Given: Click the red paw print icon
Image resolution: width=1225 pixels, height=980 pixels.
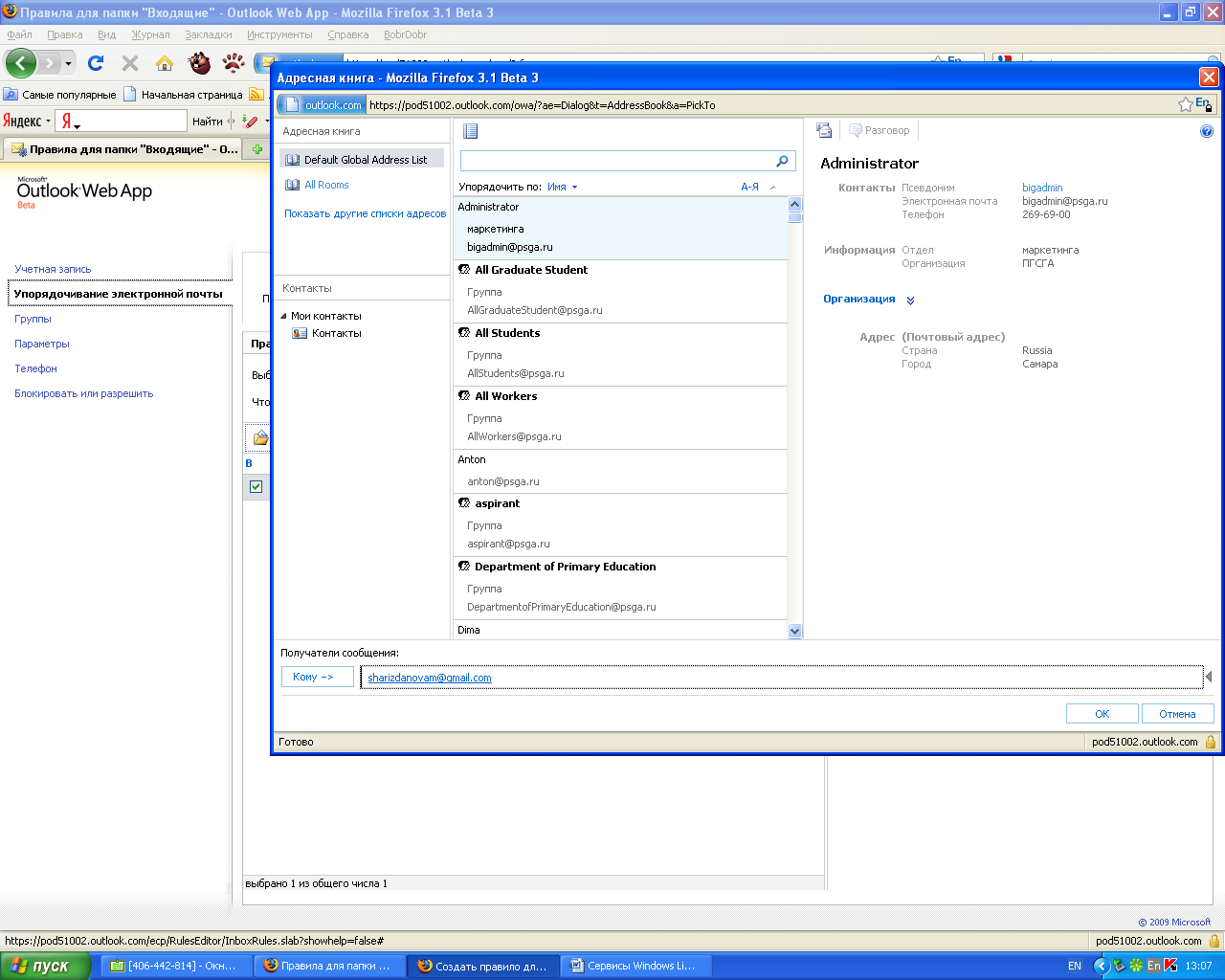Looking at the screenshot, I should click(x=234, y=63).
